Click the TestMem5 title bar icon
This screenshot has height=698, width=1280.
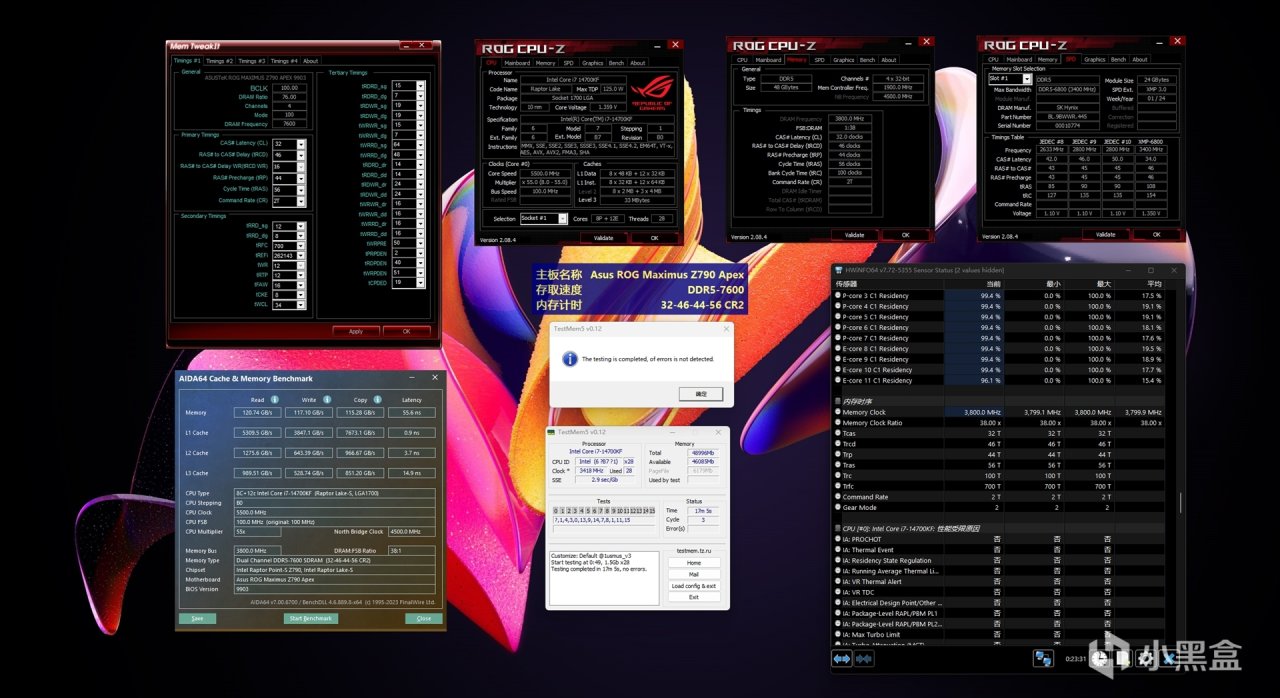point(550,432)
